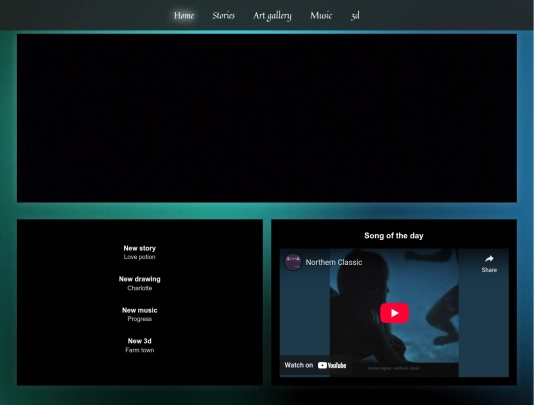Open the Charlotte drawing link
Image resolution: width=540 pixels, height=405 pixels.
pos(139,288)
